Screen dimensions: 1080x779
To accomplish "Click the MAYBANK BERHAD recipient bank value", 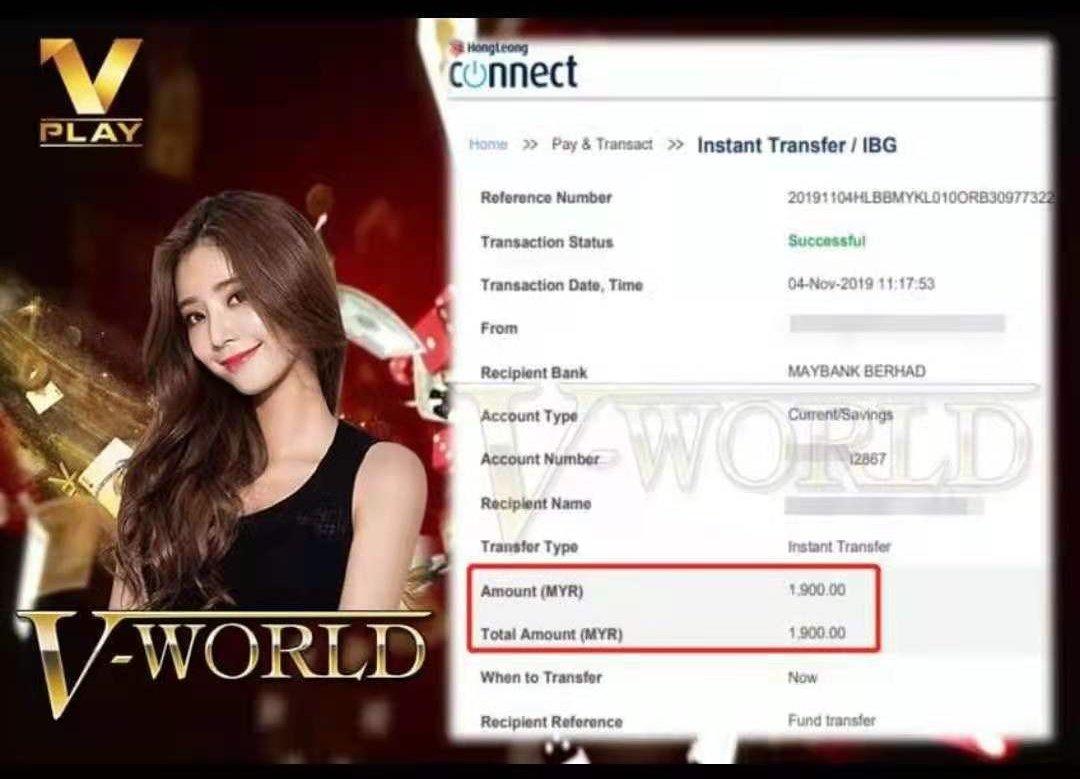I will [x=856, y=371].
